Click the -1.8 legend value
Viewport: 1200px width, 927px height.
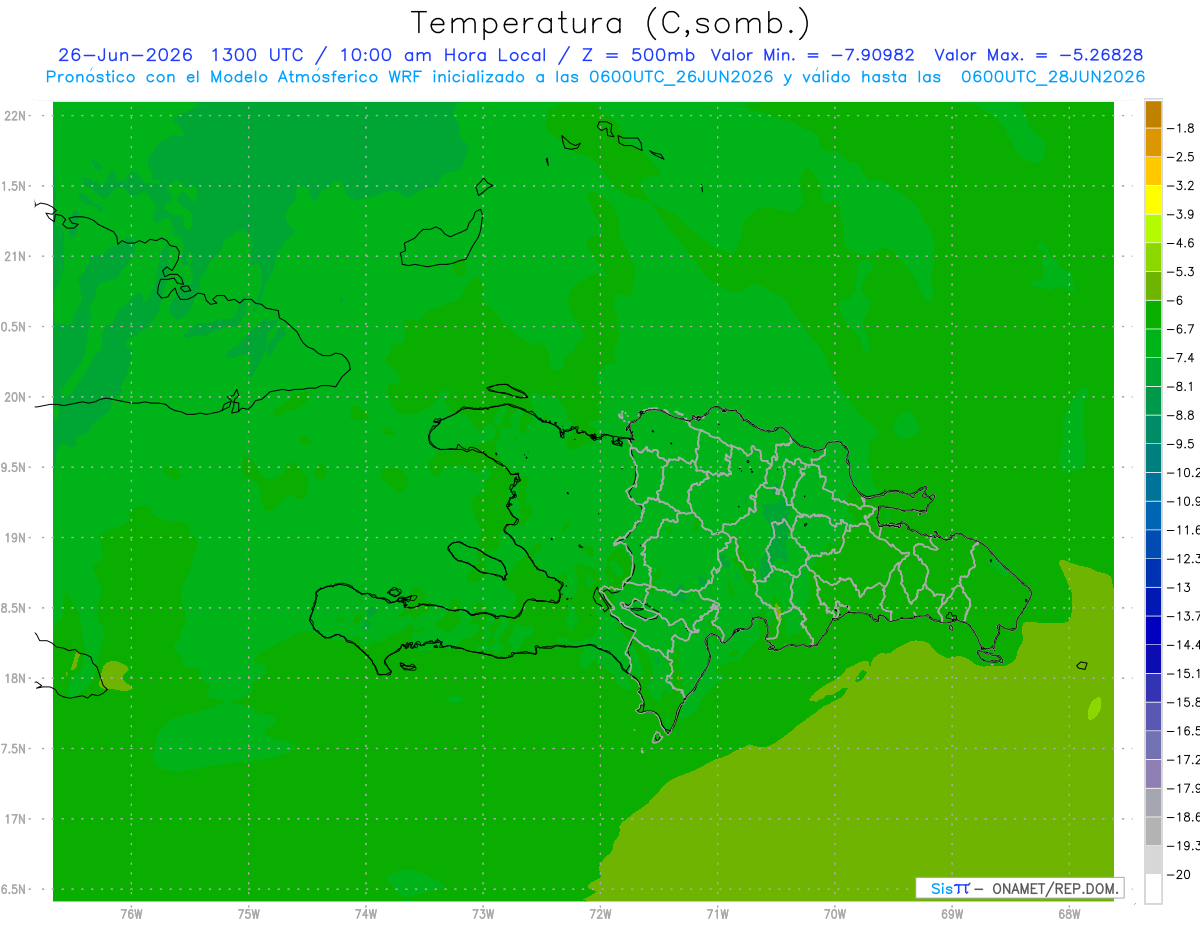[1181, 128]
